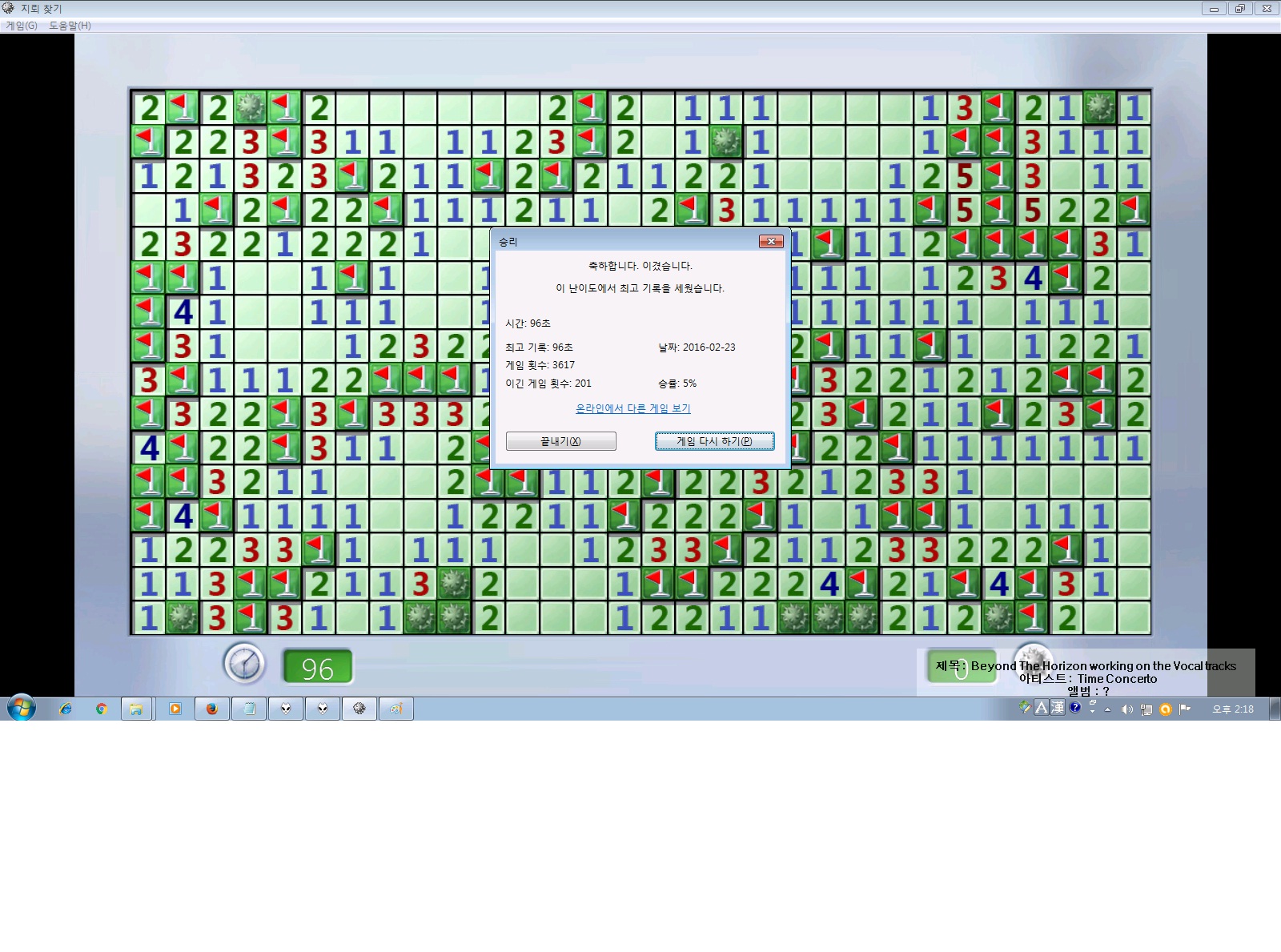Open the Action Center flag icon

[x=1185, y=709]
